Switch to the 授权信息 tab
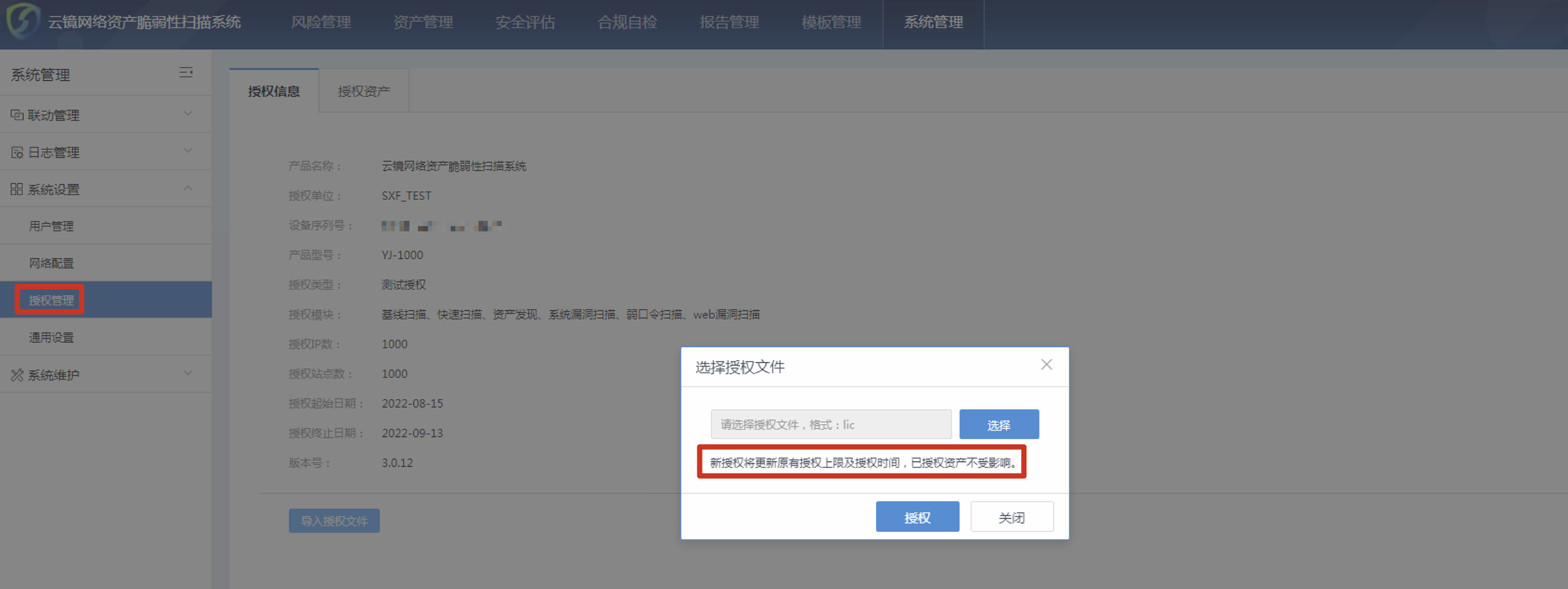The image size is (1568, 589). (x=274, y=91)
